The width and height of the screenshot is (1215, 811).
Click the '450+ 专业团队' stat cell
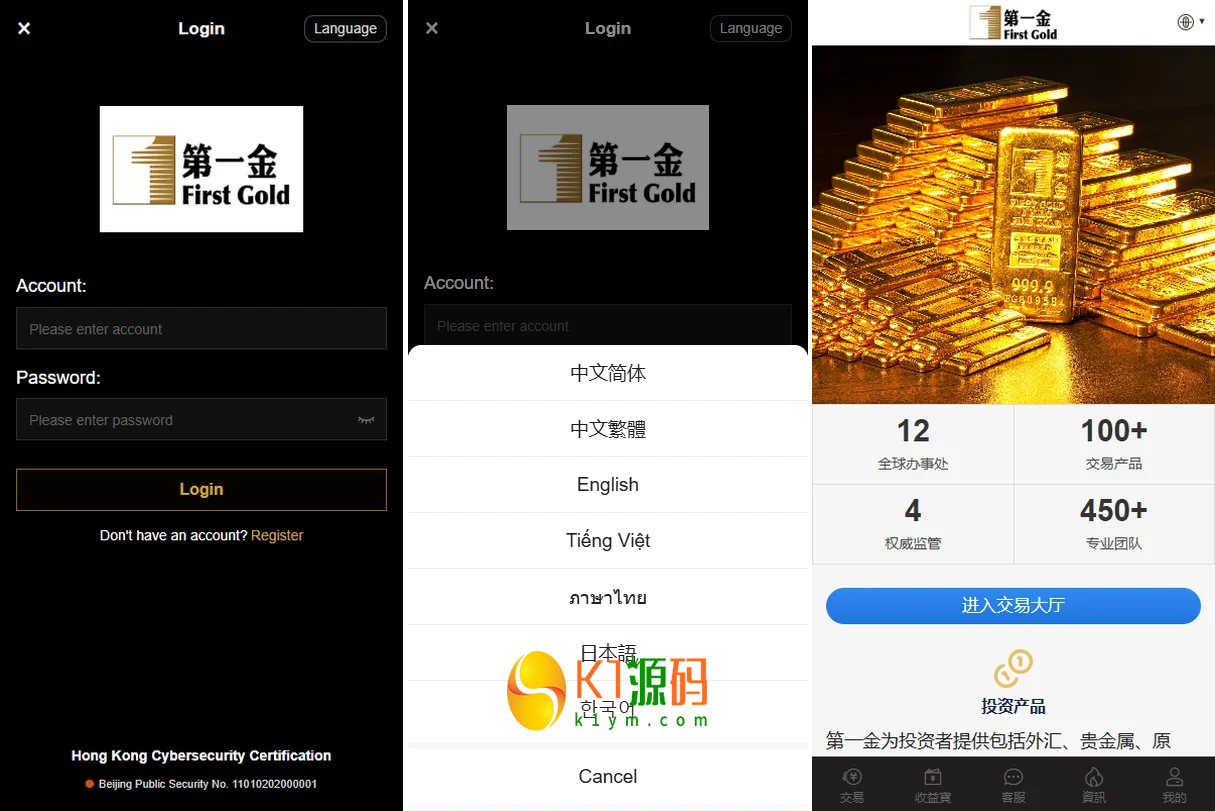pyautogui.click(x=1114, y=524)
